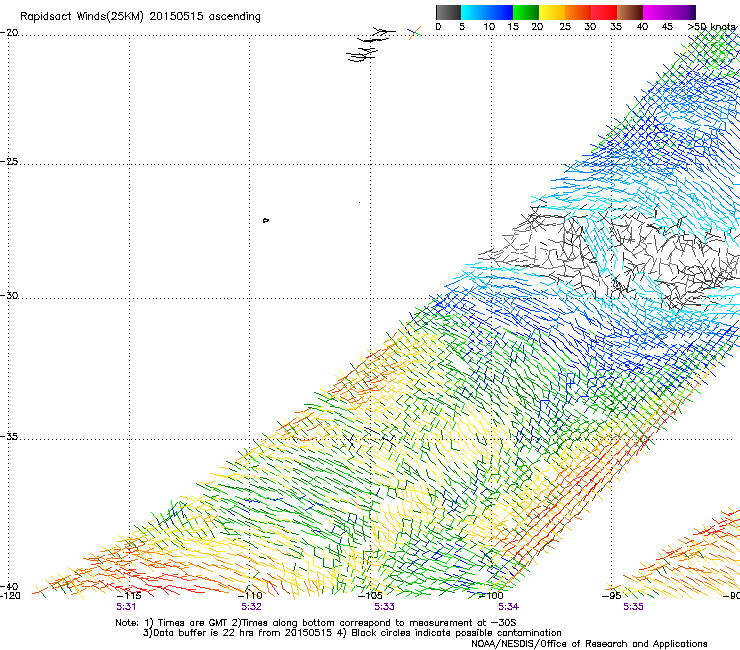
Task: Click the blue-orange crossed barb beside the legend
Action: [x=414, y=33]
